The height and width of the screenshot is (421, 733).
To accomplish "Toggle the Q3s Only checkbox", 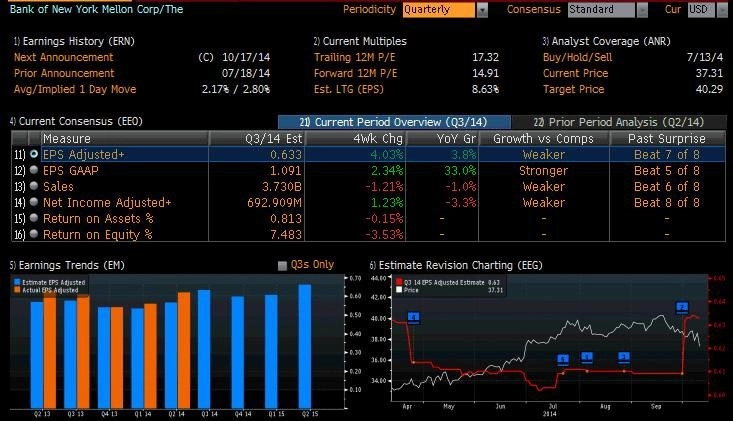I will point(282,266).
